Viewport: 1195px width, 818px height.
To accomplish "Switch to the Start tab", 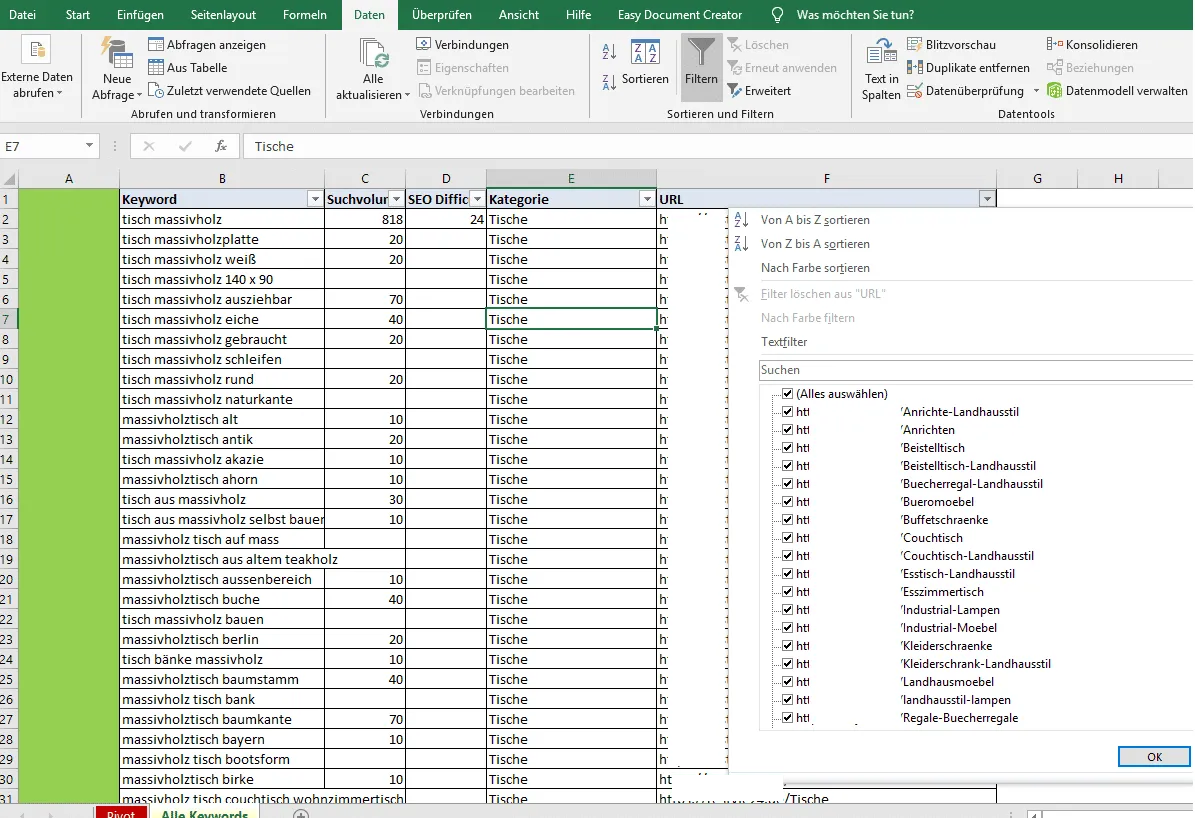I will click(x=78, y=14).
